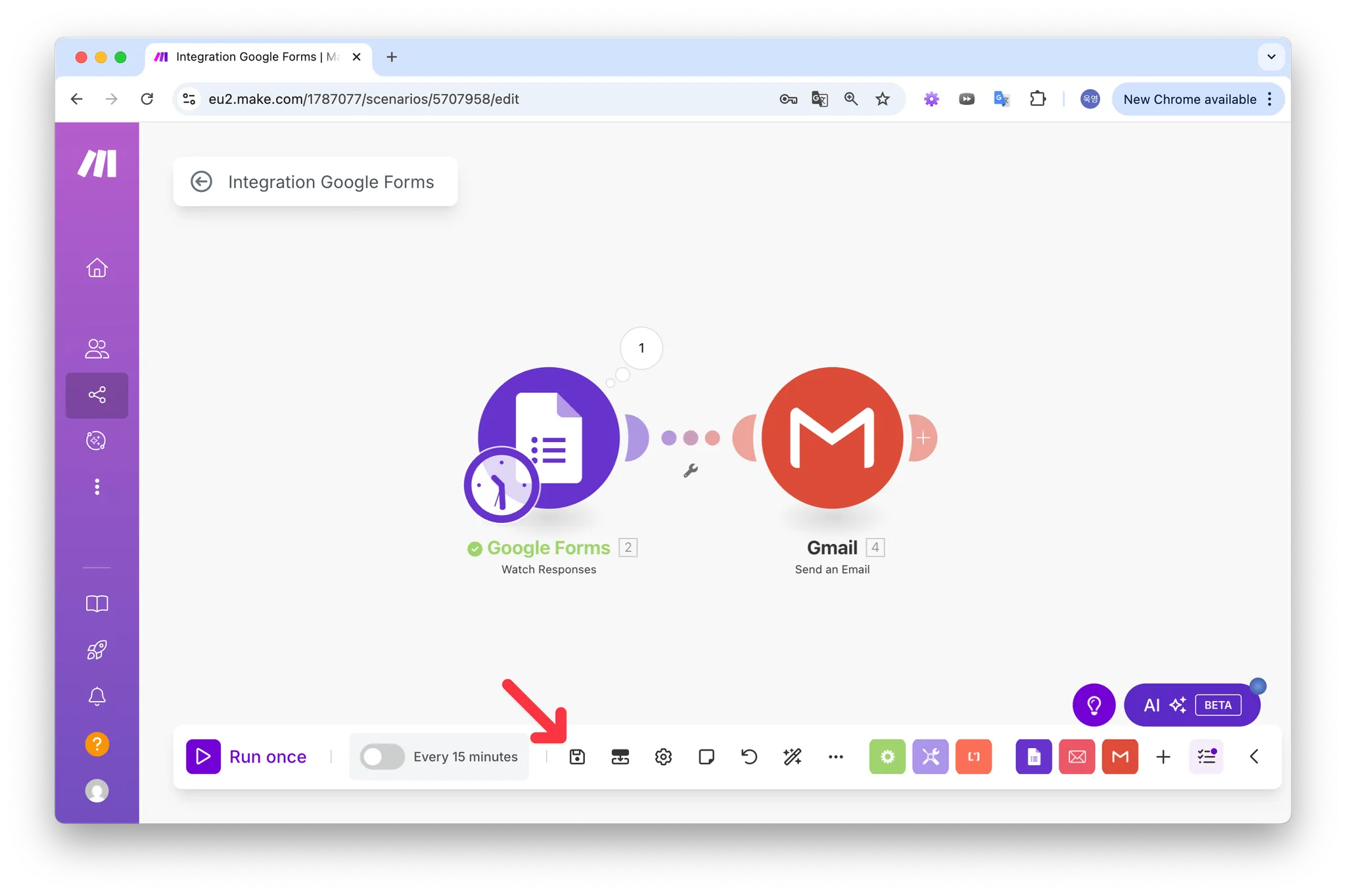This screenshot has height=896, width=1346.
Task: Add a note with the Notes icon
Action: point(707,757)
